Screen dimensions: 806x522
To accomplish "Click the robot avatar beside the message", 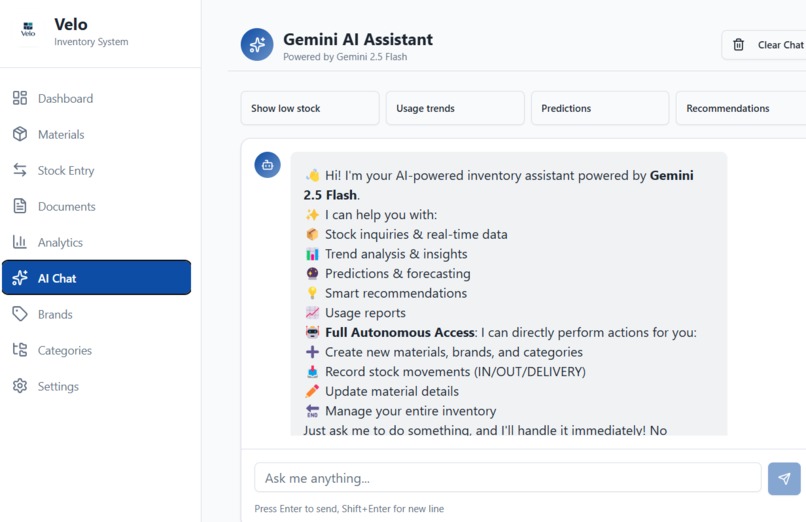I will click(267, 165).
